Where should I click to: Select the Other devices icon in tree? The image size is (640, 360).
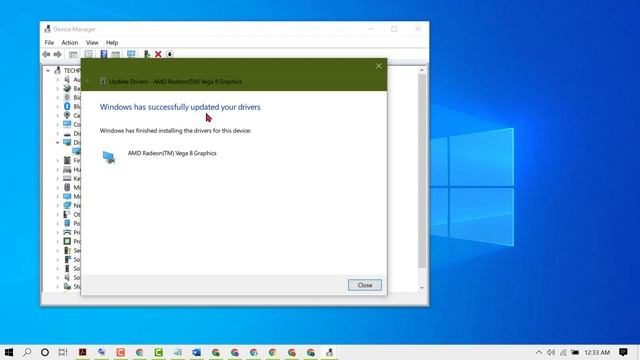pos(67,214)
